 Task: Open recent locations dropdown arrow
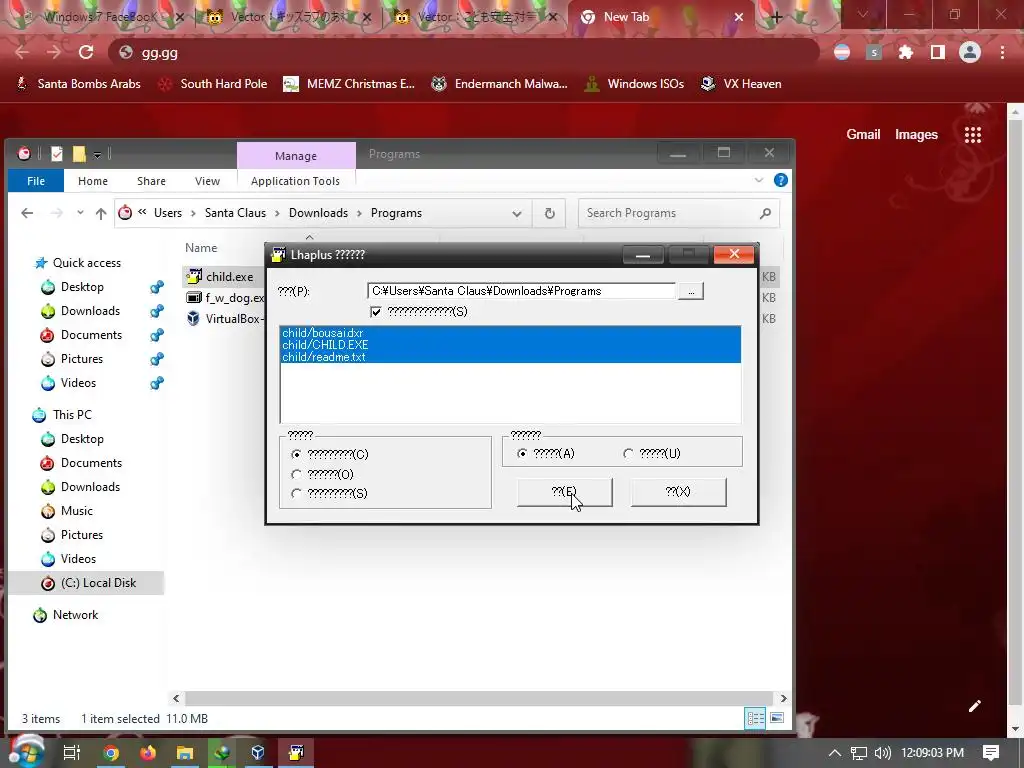coord(80,213)
